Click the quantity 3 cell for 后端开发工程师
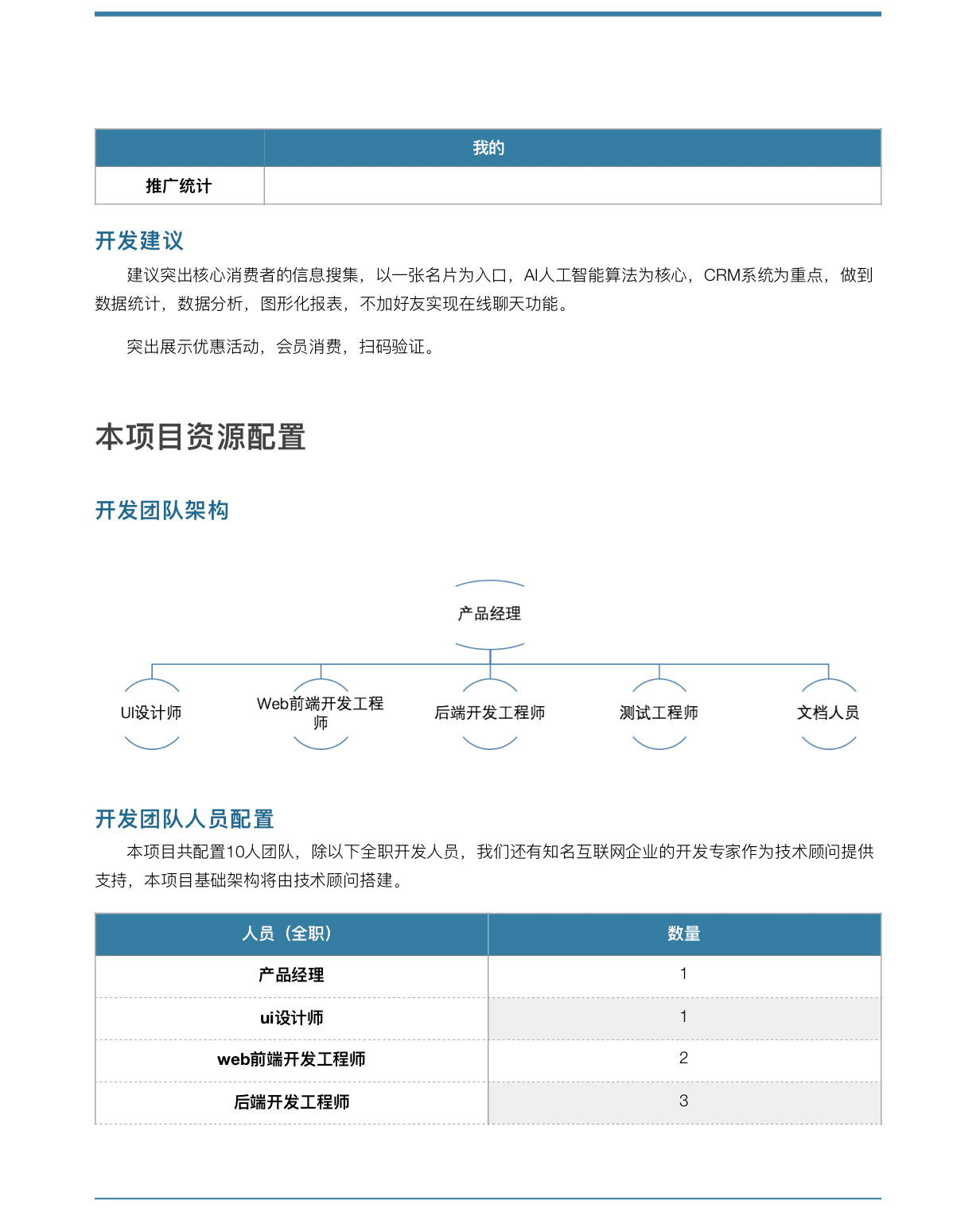This screenshot has width=980, height=1212. tap(683, 1102)
